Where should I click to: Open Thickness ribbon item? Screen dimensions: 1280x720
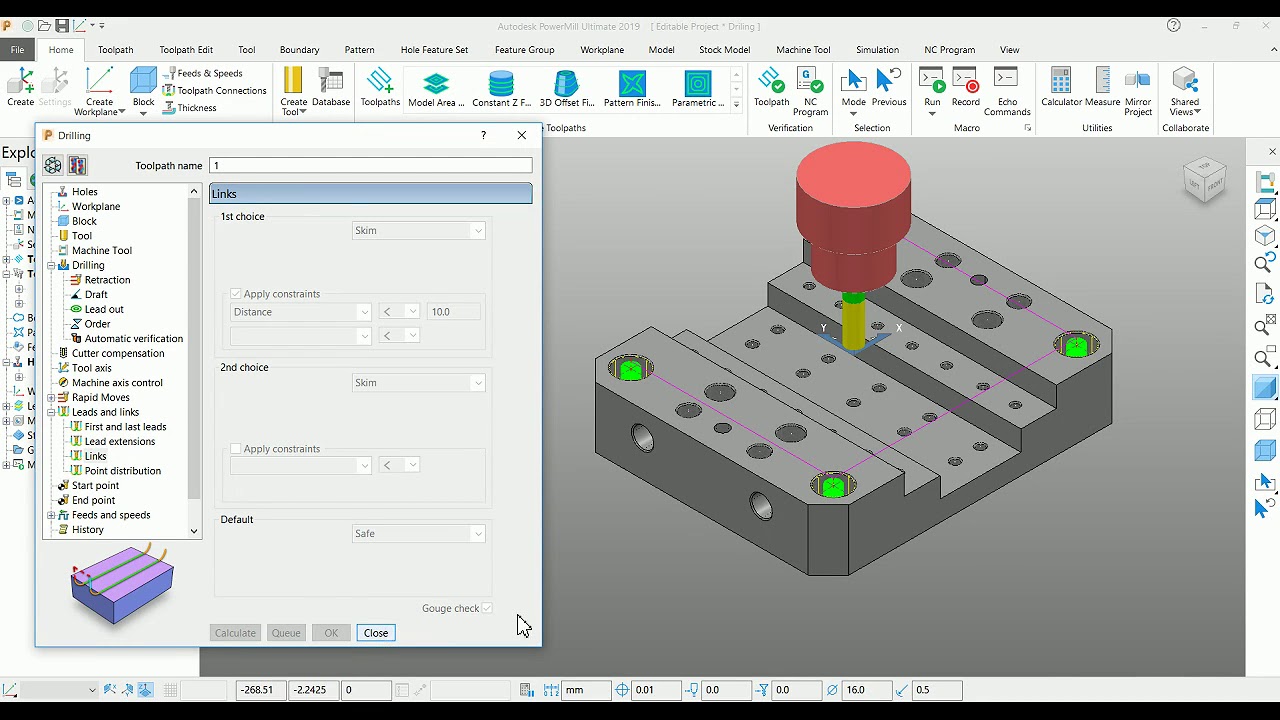coord(189,108)
